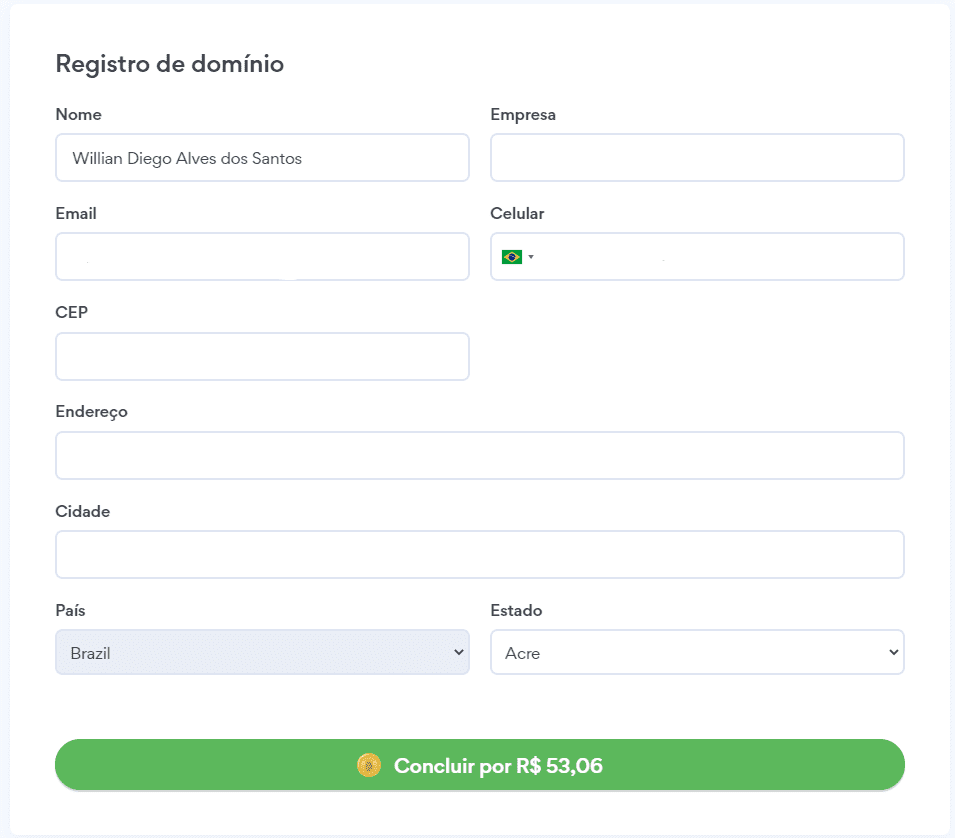Click the Concluir por R$ 53,06 button

(480, 765)
